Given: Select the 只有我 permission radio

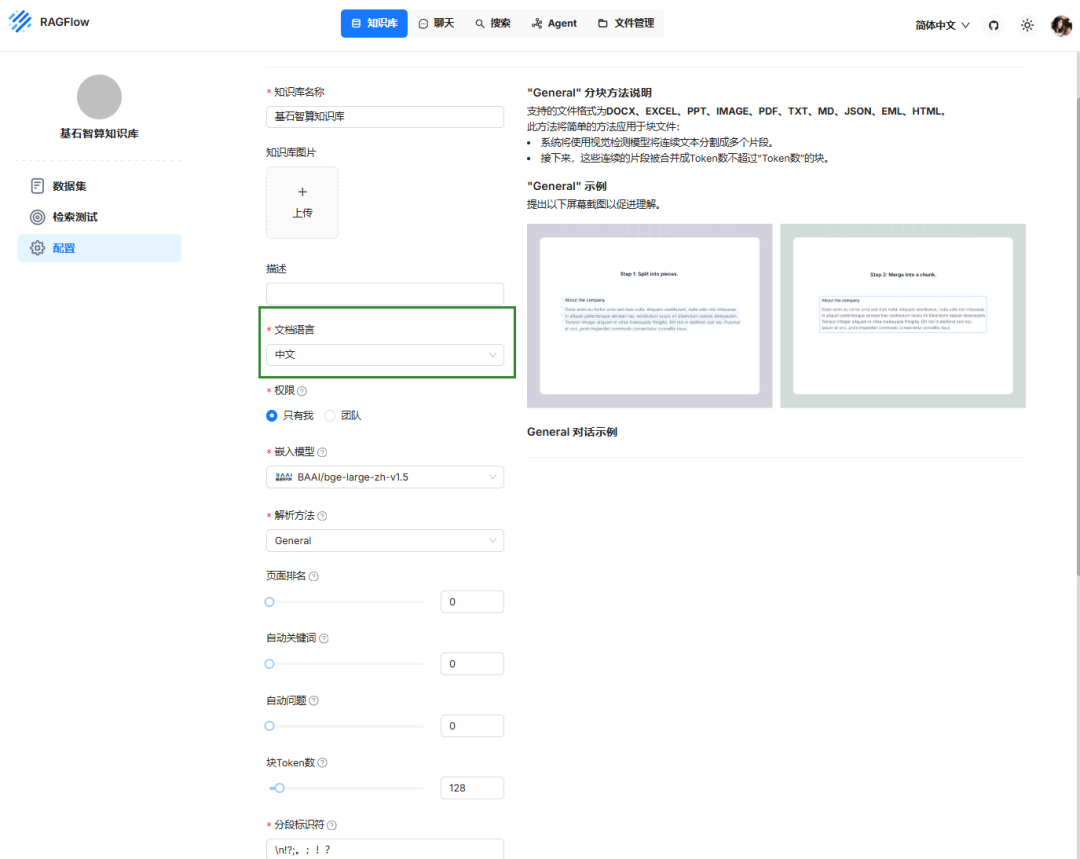Looking at the screenshot, I should coord(271,416).
